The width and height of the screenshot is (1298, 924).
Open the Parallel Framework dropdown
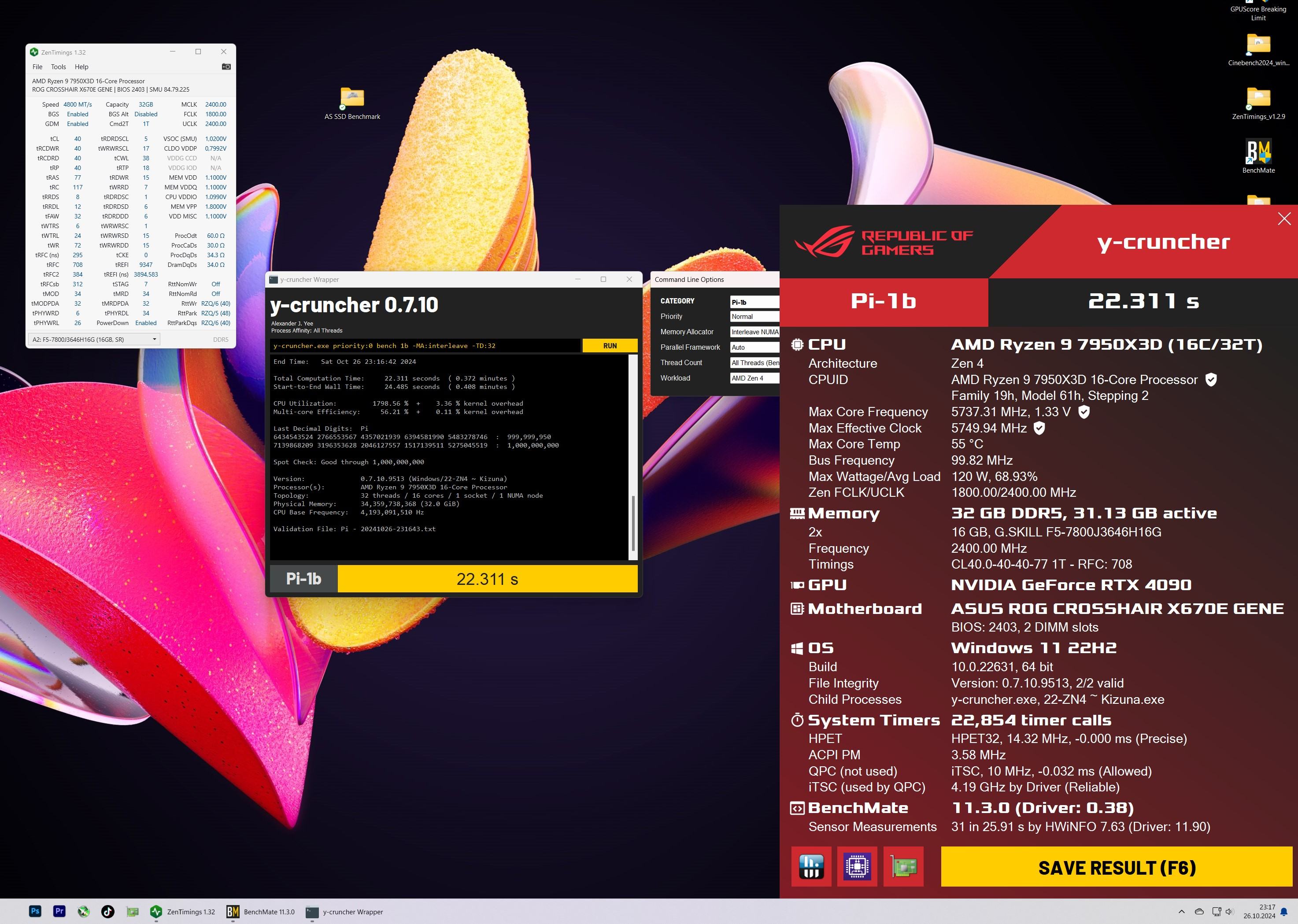coord(754,347)
